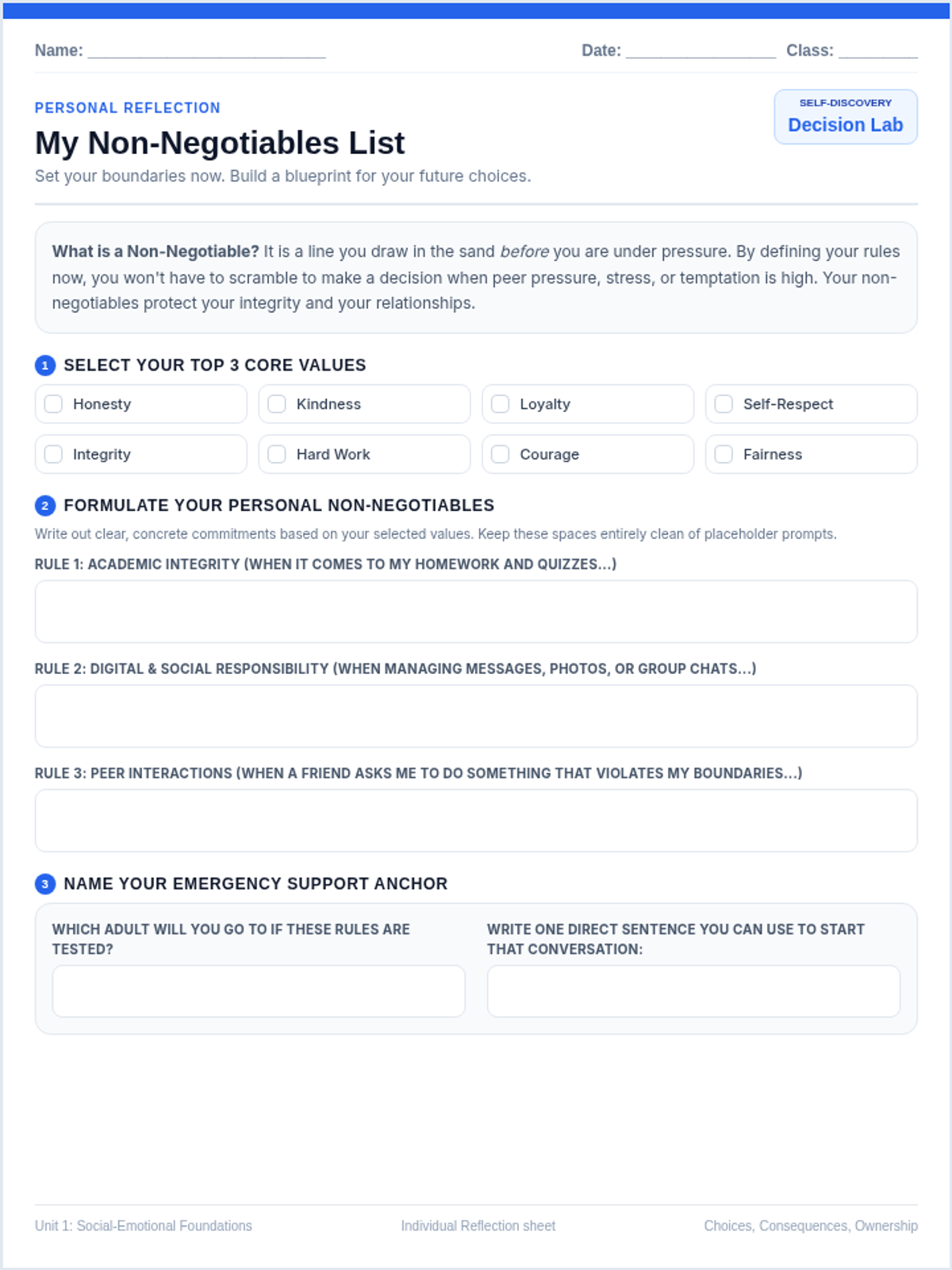Image resolution: width=952 pixels, height=1270 pixels.
Task: Select the Loyalty core value
Action: point(501,404)
